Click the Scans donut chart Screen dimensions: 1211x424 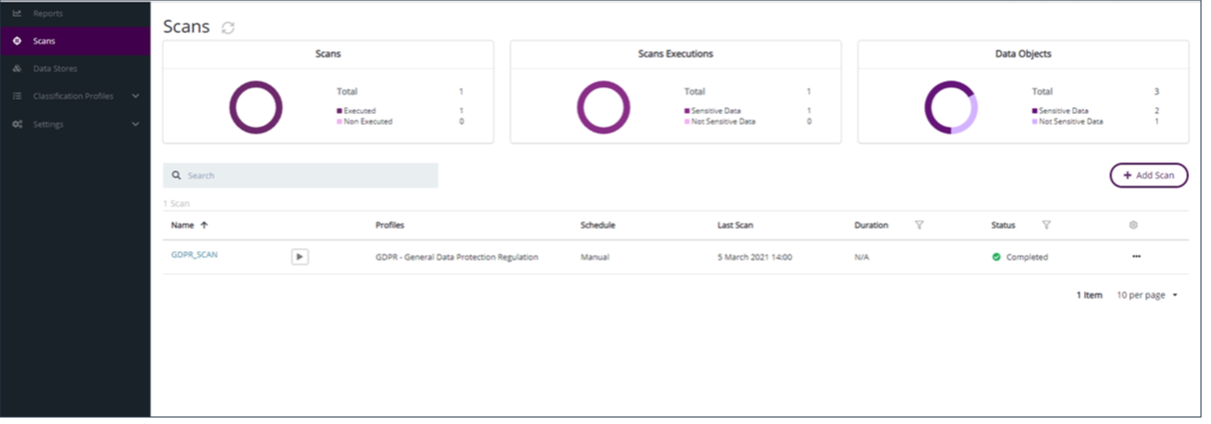click(x=255, y=107)
